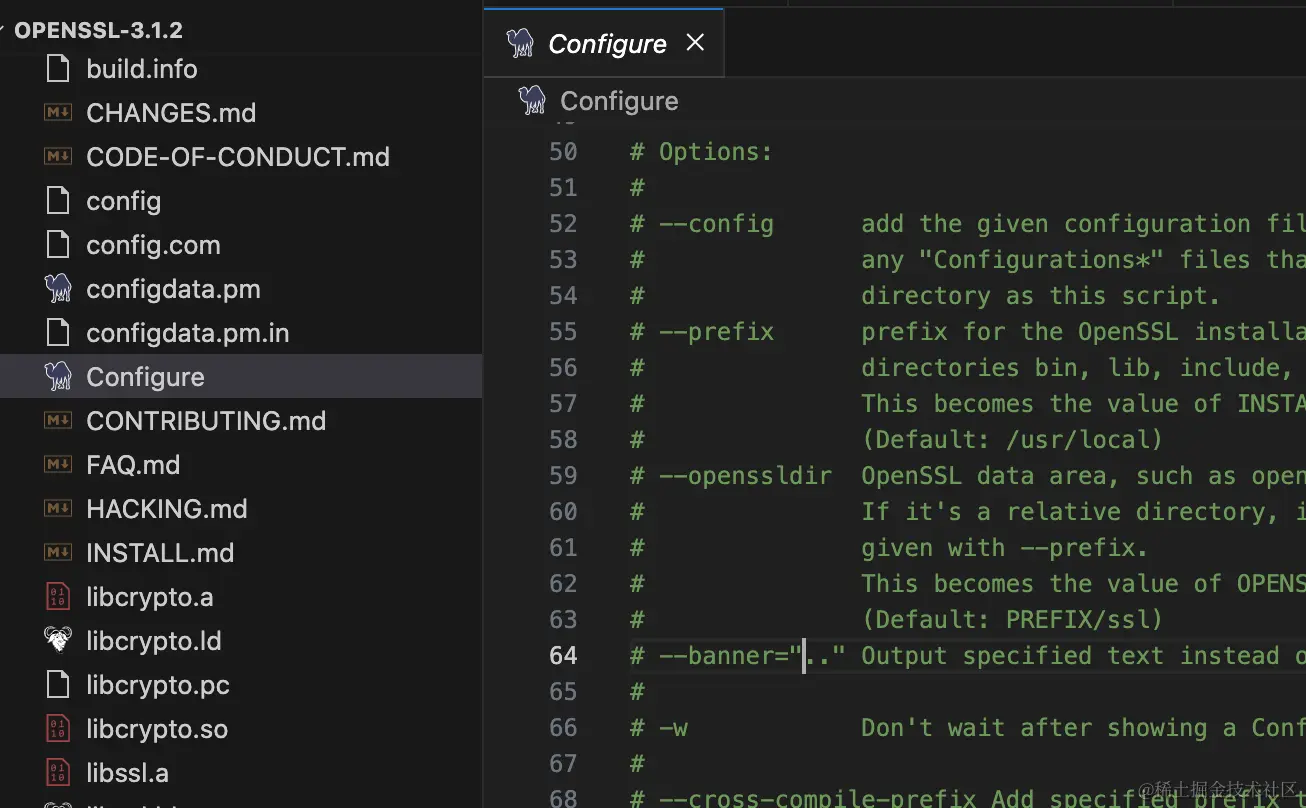1306x808 pixels.
Task: Open INSTALL.md from the file tree
Action: (160, 553)
